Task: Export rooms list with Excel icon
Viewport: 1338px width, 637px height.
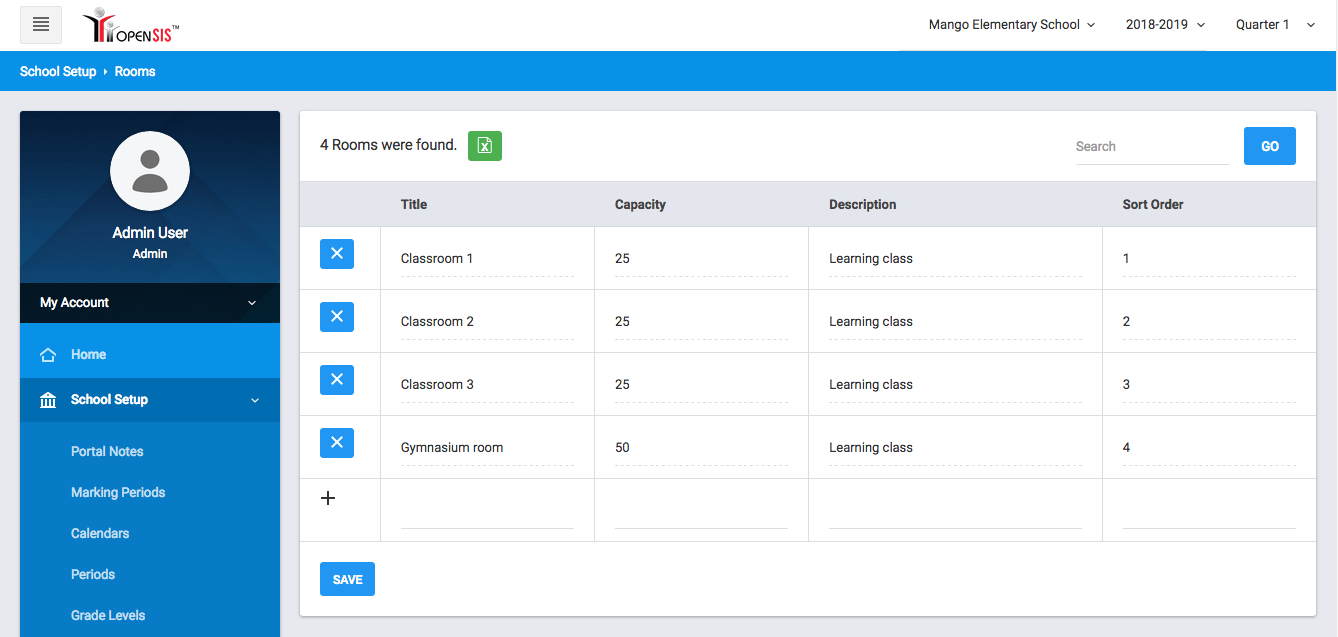Action: (485, 146)
